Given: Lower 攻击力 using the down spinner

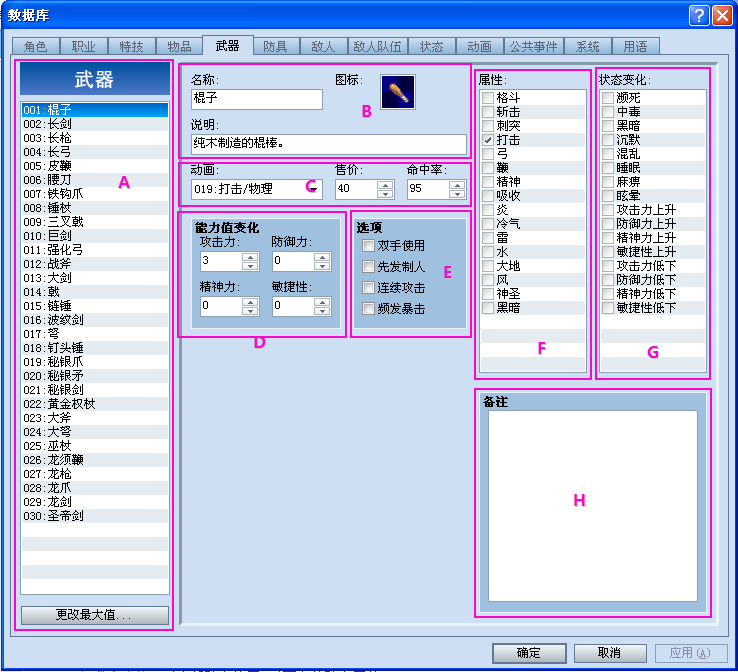Looking at the screenshot, I should coord(250,266).
